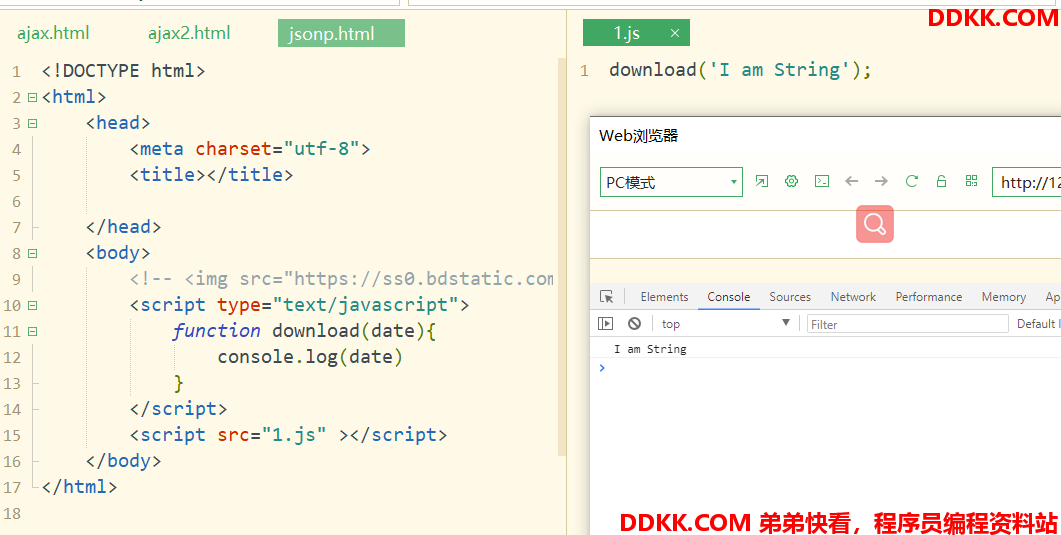This screenshot has width=1061, height=535.
Task: Open the Elements DevTools tab
Action: (664, 297)
